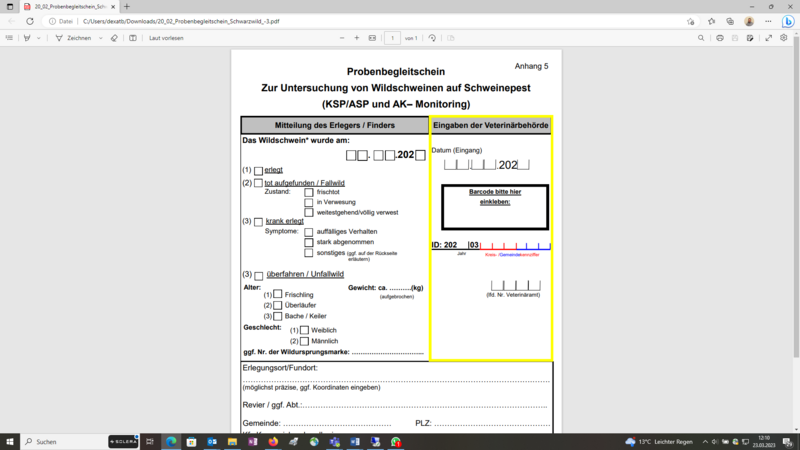This screenshot has height=450, width=800.
Task: Click the taskbar Suchen search box
Action: (x=64, y=442)
